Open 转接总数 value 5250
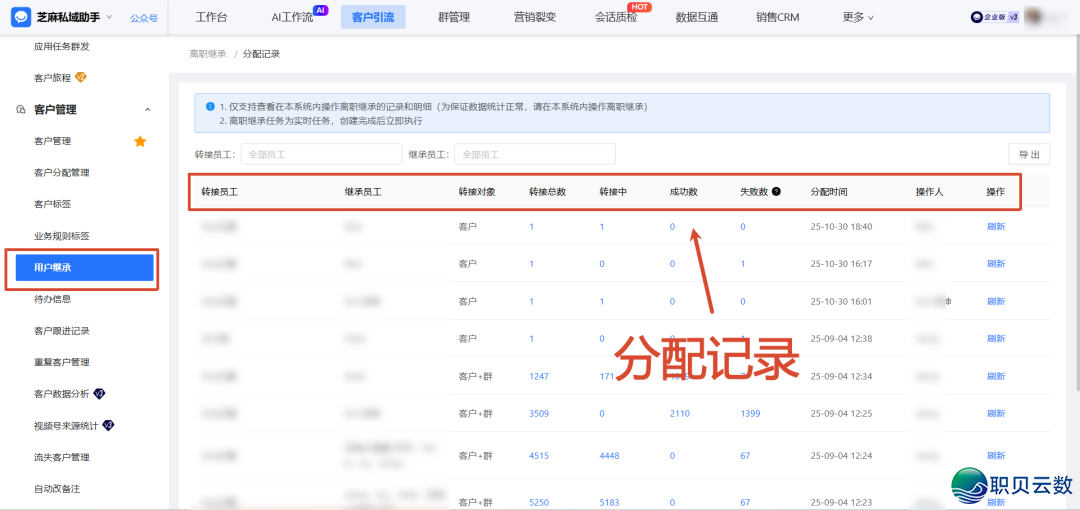Image resolution: width=1080 pixels, height=510 pixels. click(x=539, y=502)
